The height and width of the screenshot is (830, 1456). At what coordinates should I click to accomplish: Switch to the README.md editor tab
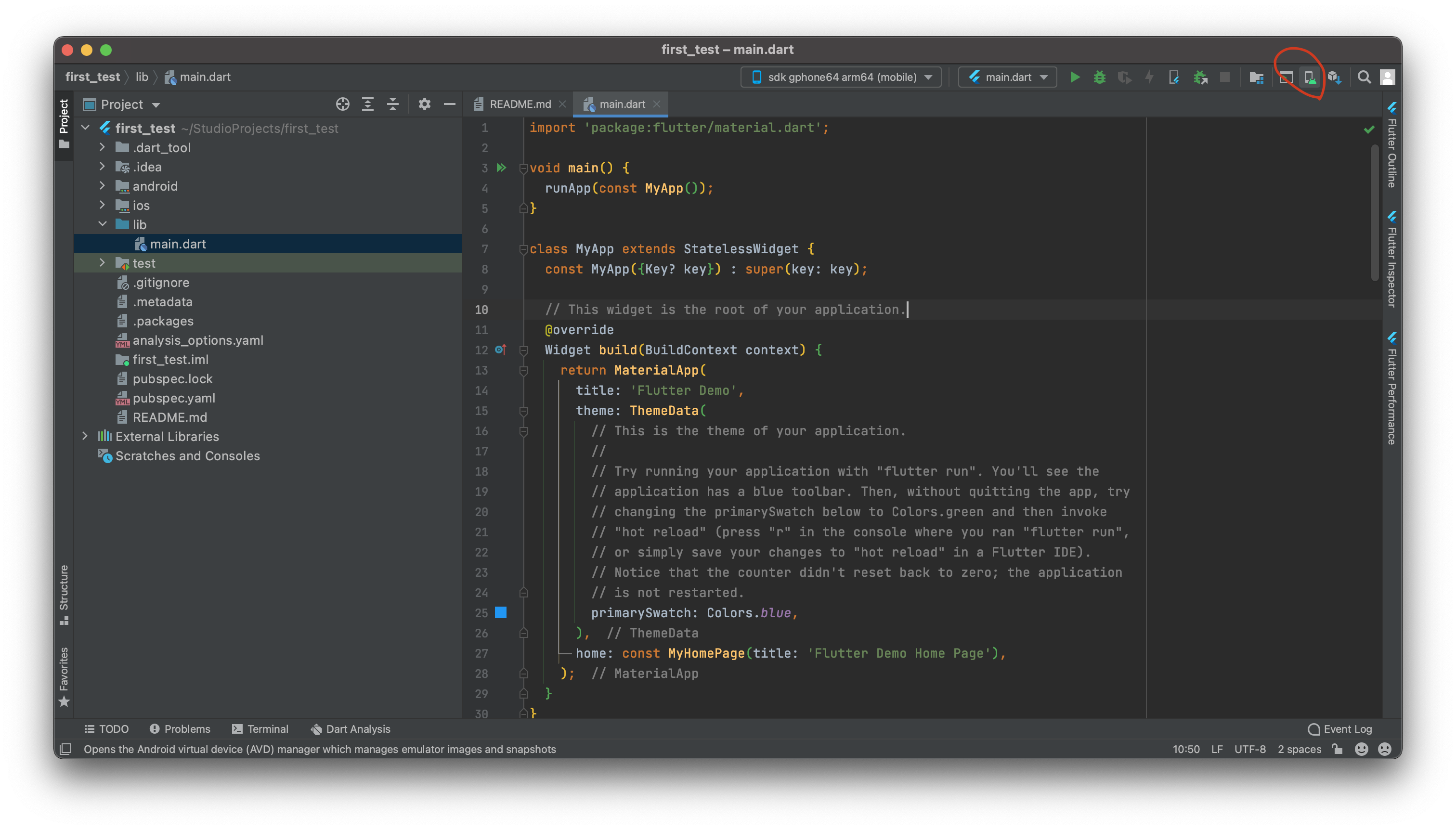(x=520, y=104)
